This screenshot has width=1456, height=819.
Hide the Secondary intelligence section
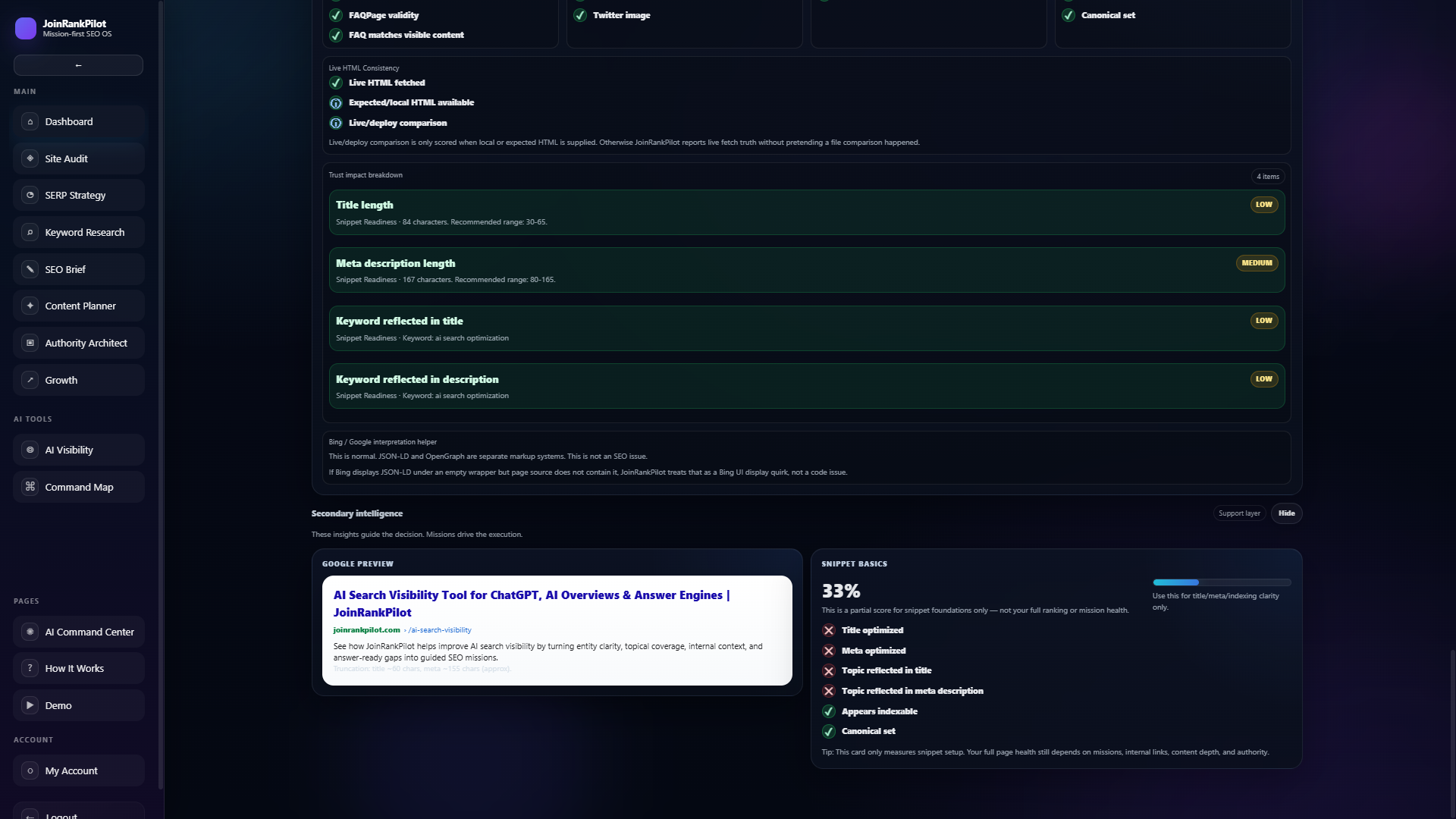pos(1286,513)
